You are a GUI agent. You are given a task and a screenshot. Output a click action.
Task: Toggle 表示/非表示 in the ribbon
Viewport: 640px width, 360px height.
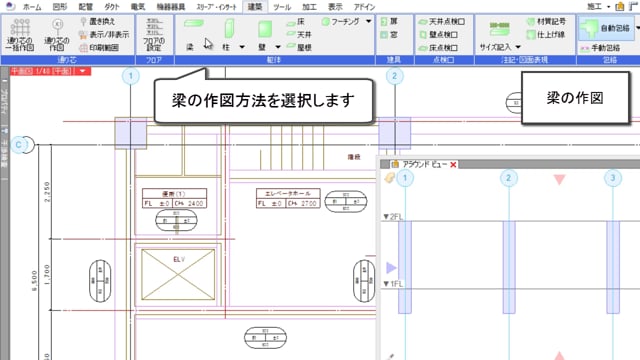[104, 34]
